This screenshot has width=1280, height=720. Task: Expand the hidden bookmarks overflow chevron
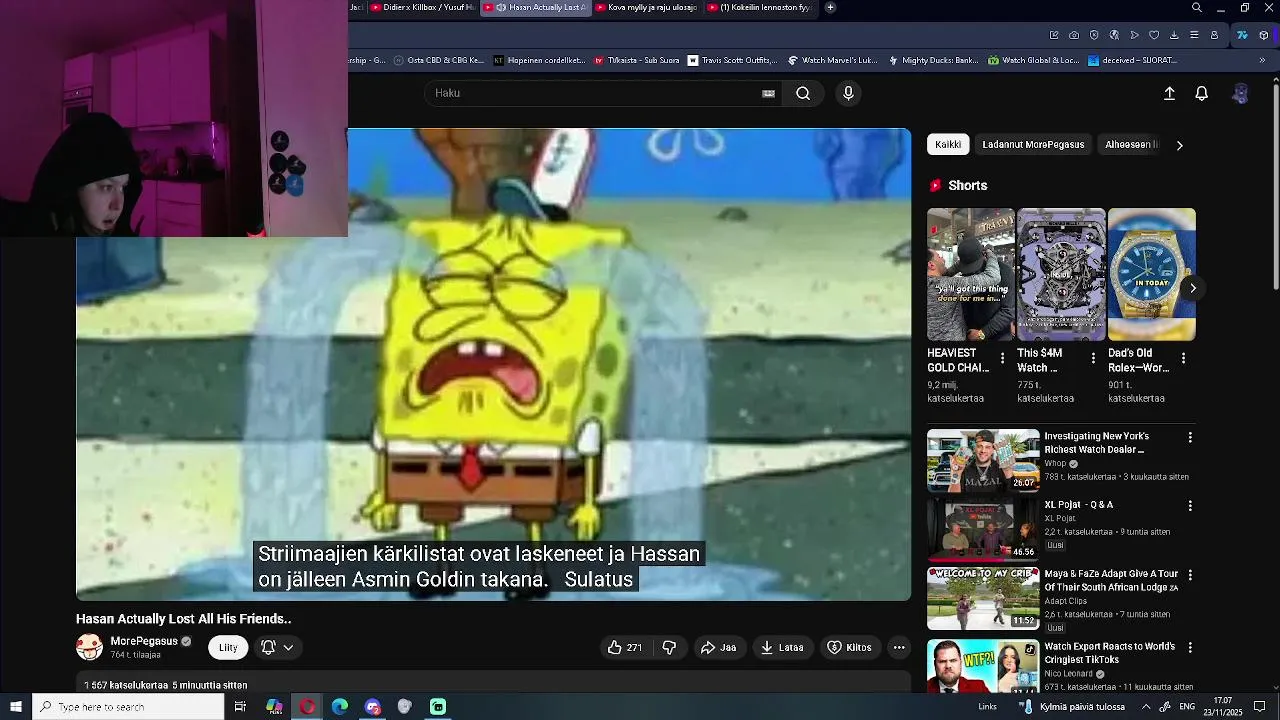(1261, 60)
